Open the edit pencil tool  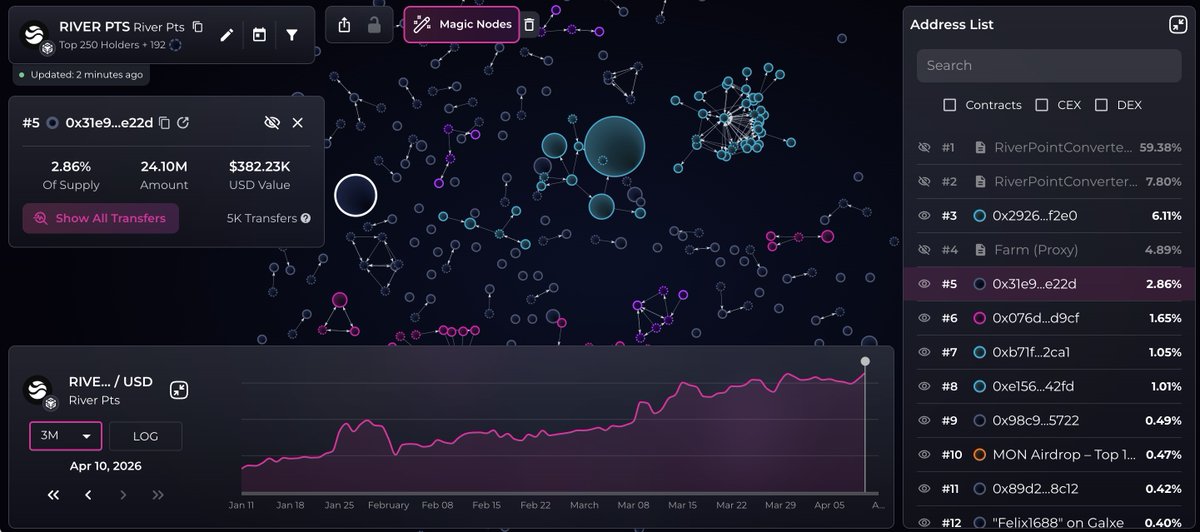pos(227,35)
